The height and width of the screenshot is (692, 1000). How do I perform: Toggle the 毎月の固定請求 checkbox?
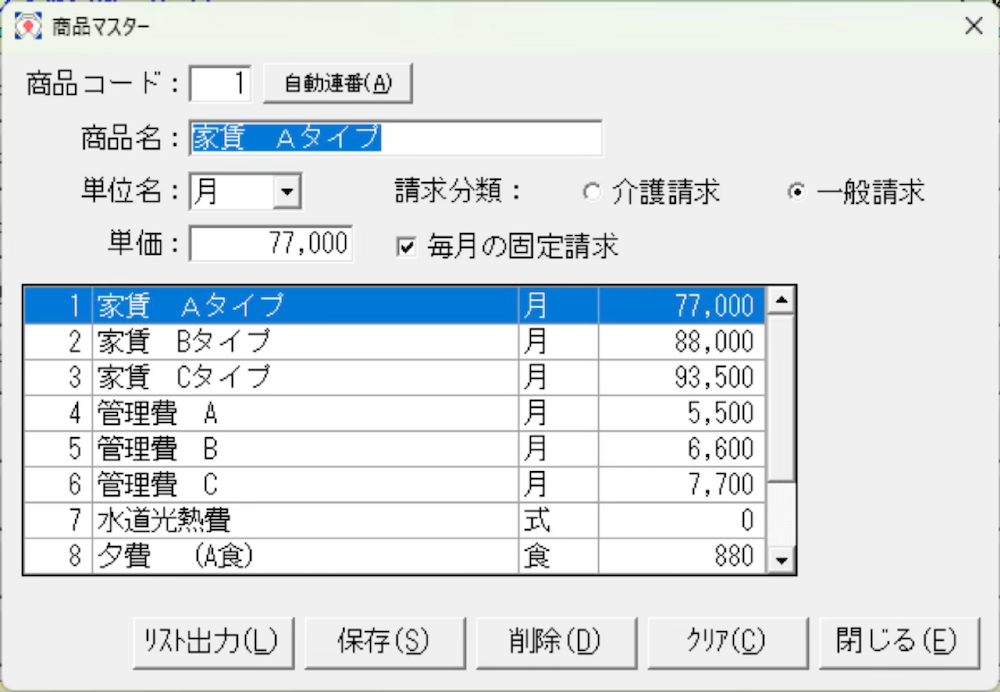[406, 247]
